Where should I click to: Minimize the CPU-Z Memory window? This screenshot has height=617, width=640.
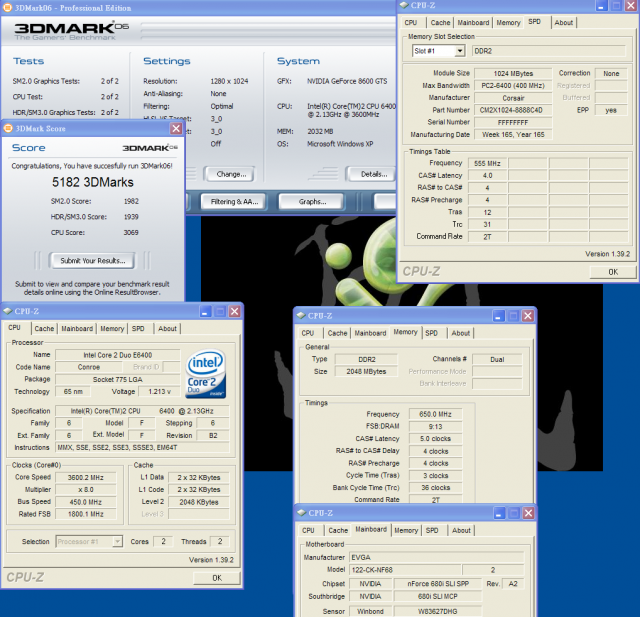tap(498, 315)
